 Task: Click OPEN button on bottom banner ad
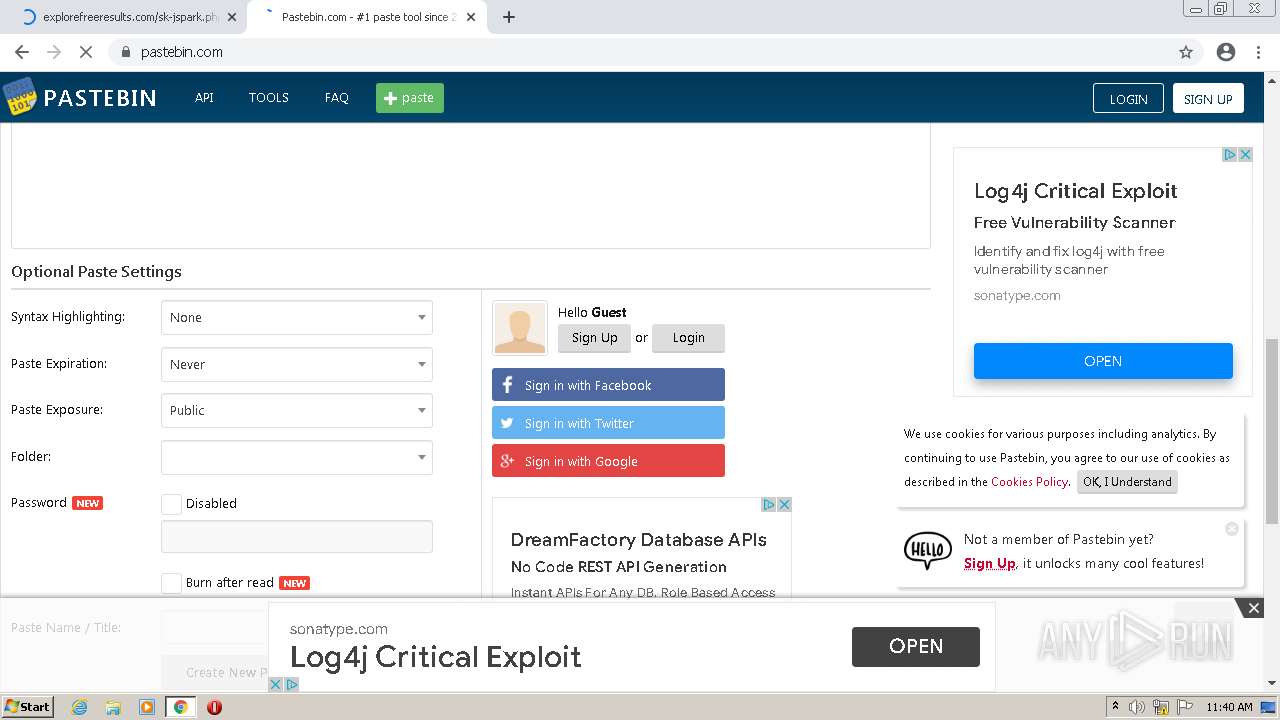(916, 646)
